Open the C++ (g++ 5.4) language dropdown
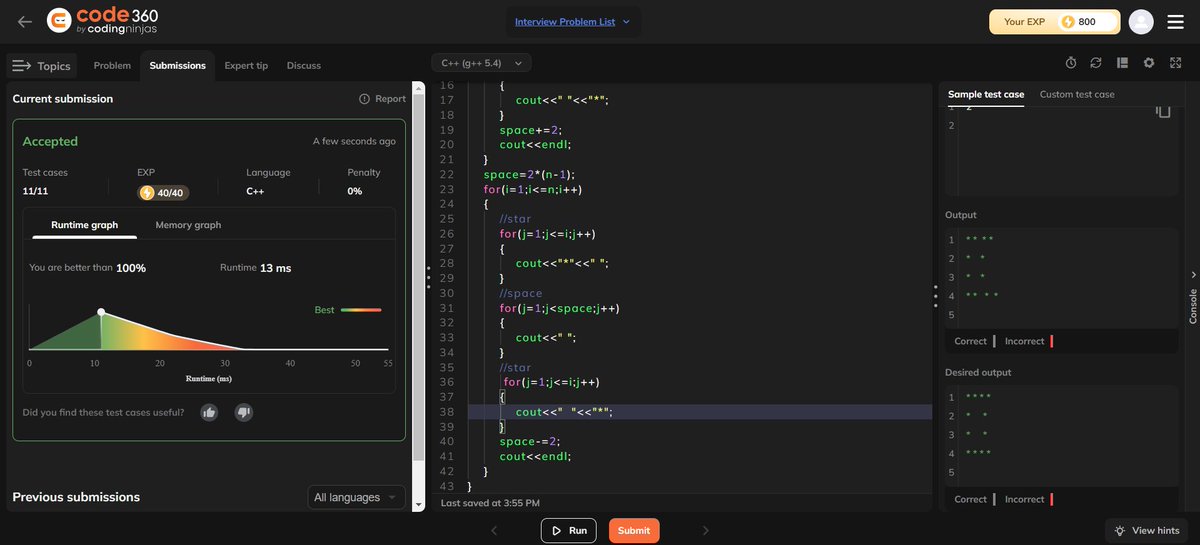This screenshot has height=545, width=1200. pyautogui.click(x=481, y=63)
